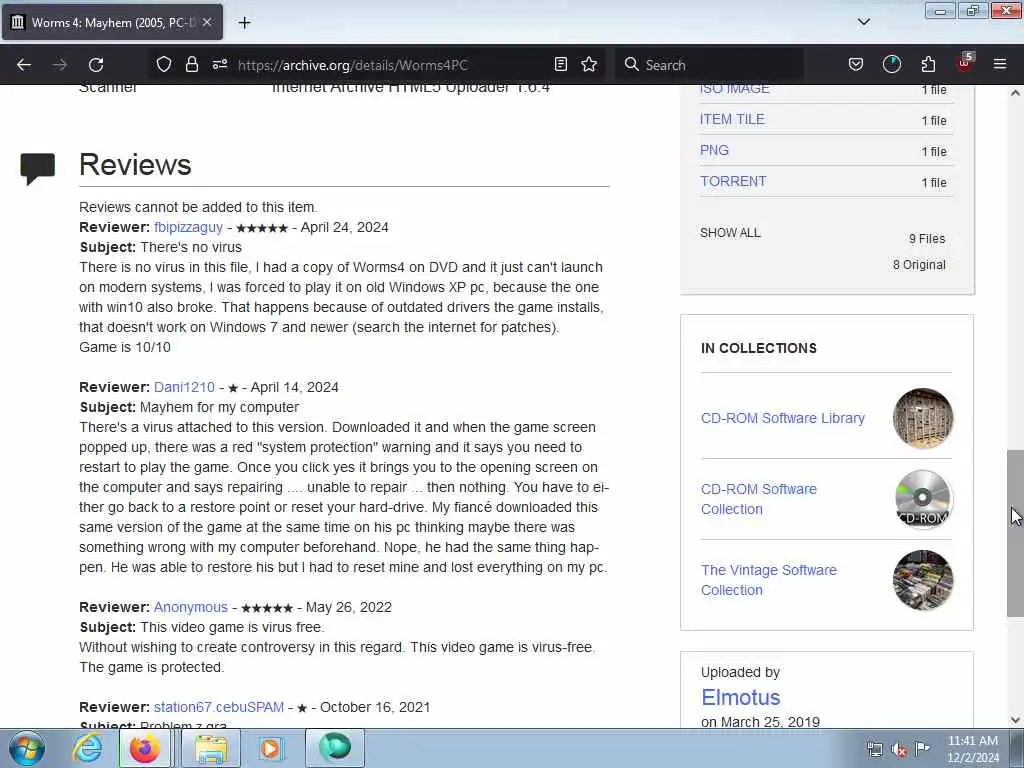Click the Reviews speech bubble icon
This screenshot has width=1024, height=768.
point(37,169)
